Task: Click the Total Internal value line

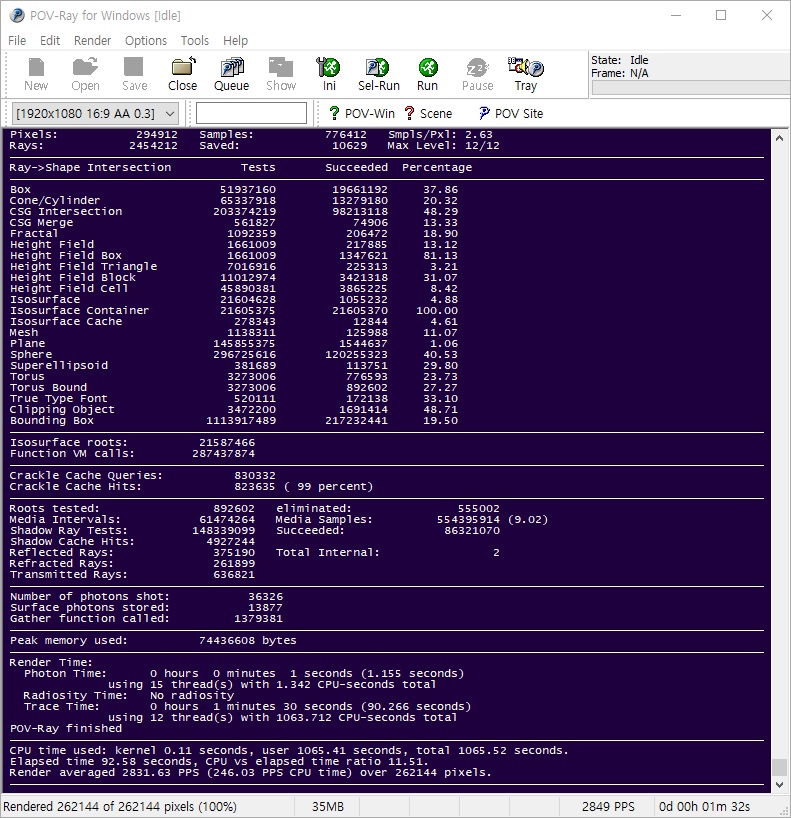Action: tap(388, 552)
